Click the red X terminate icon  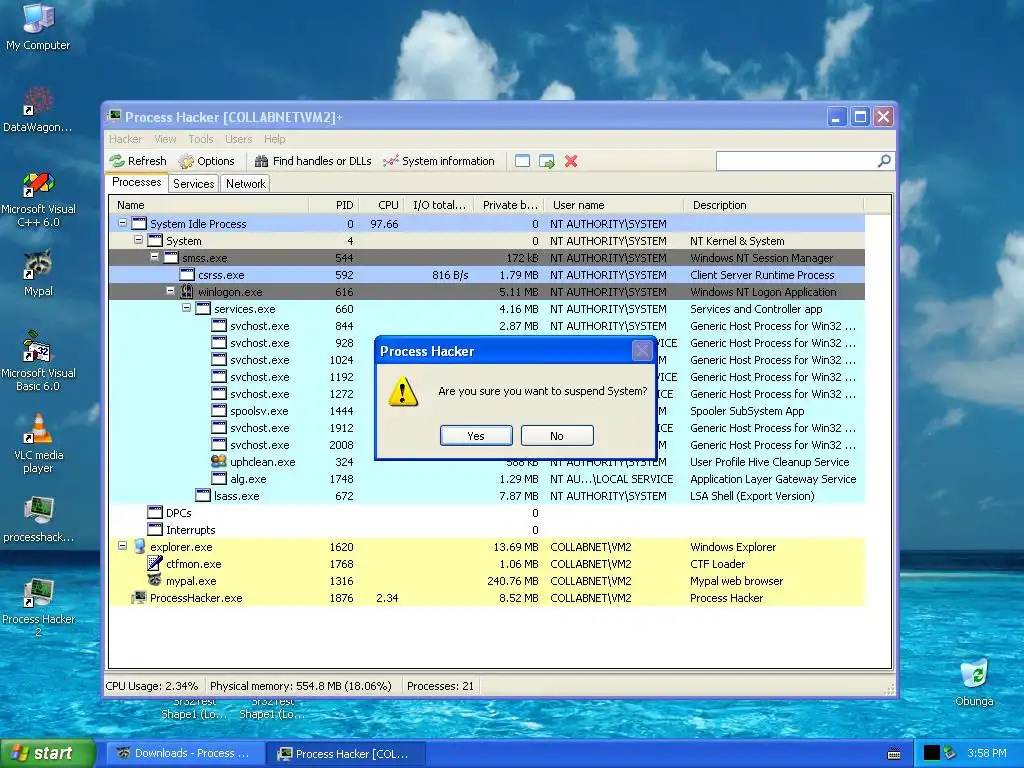tap(571, 161)
